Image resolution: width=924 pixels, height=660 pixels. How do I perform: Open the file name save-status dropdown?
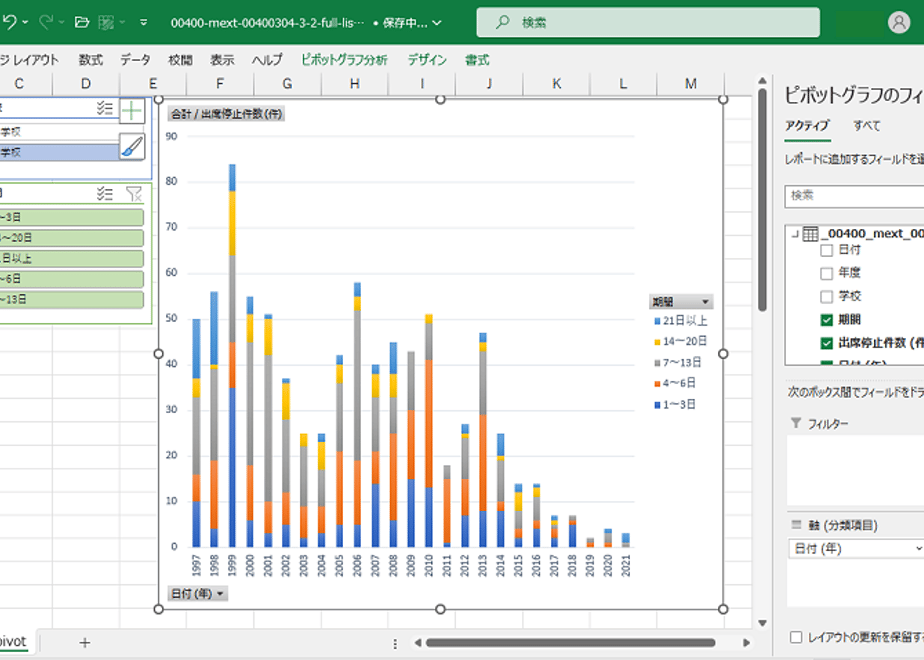437,23
